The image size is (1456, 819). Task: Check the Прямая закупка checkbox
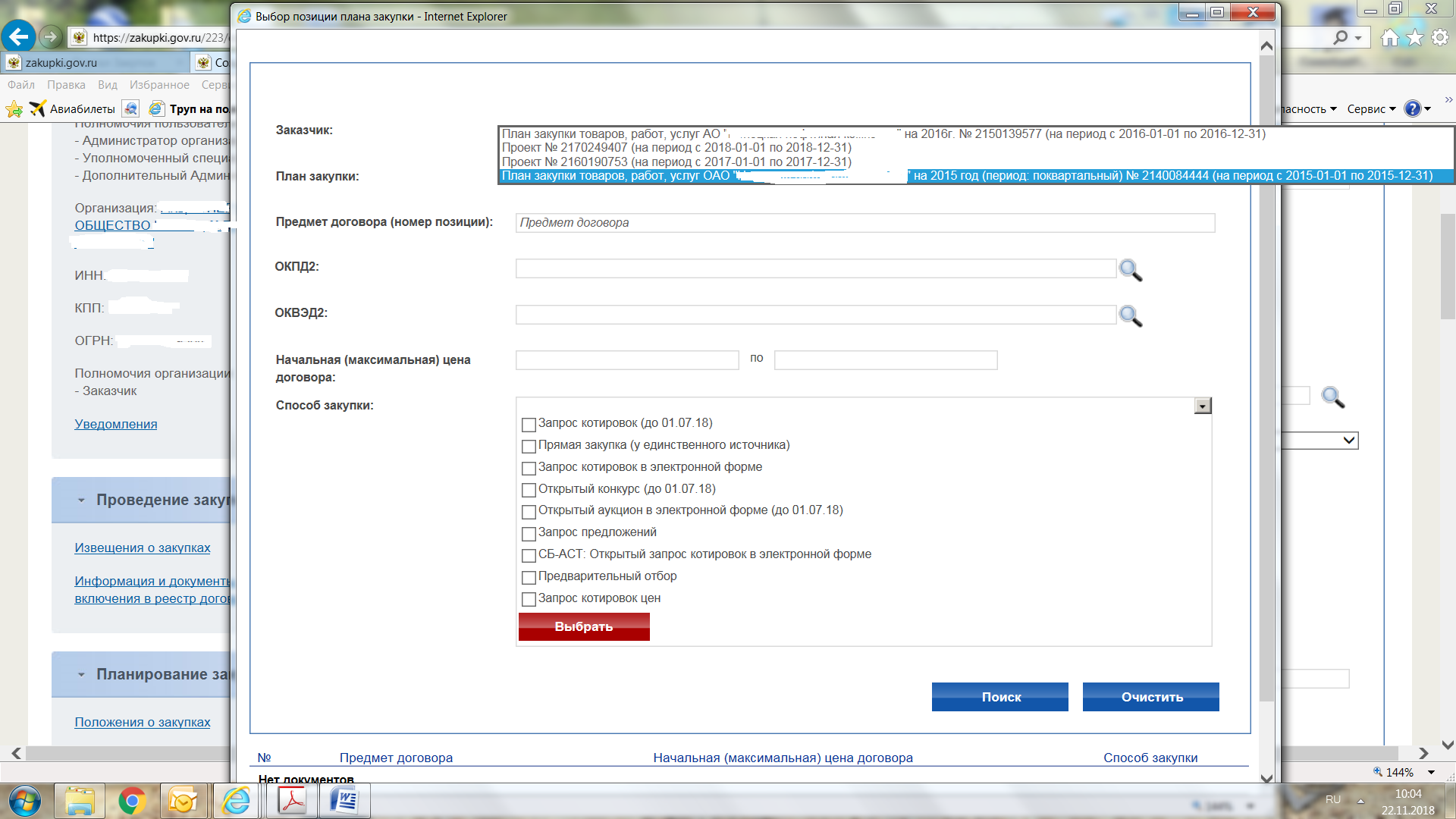tap(529, 447)
